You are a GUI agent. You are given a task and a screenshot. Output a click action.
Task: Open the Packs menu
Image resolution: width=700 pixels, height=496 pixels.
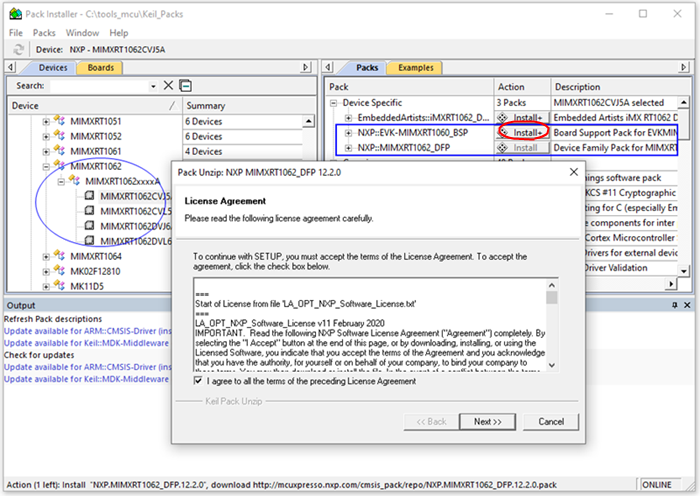coord(44,32)
